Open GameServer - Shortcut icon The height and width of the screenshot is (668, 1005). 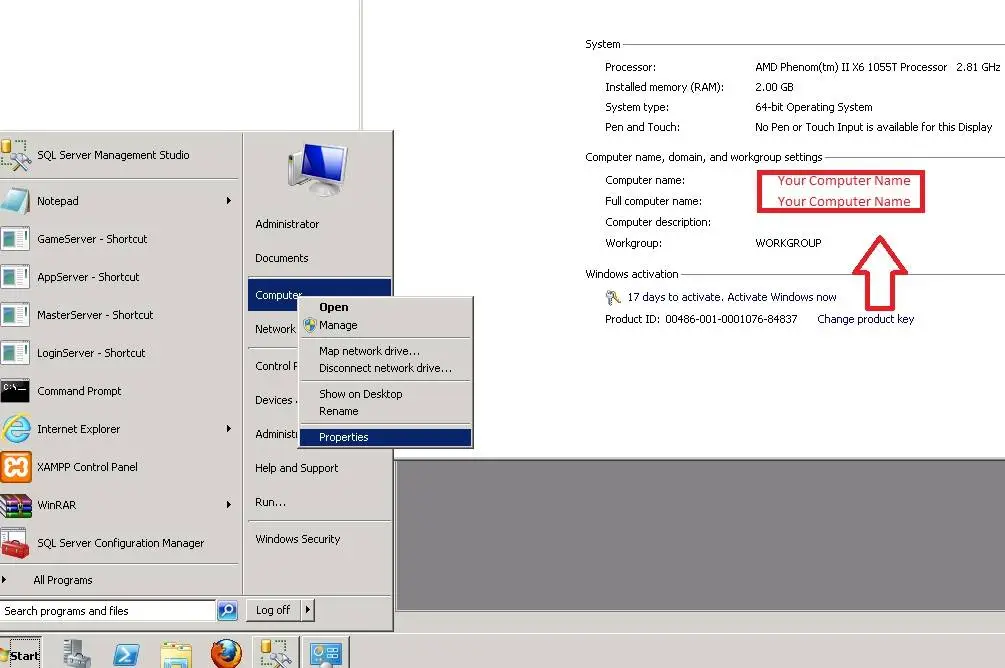[15, 239]
